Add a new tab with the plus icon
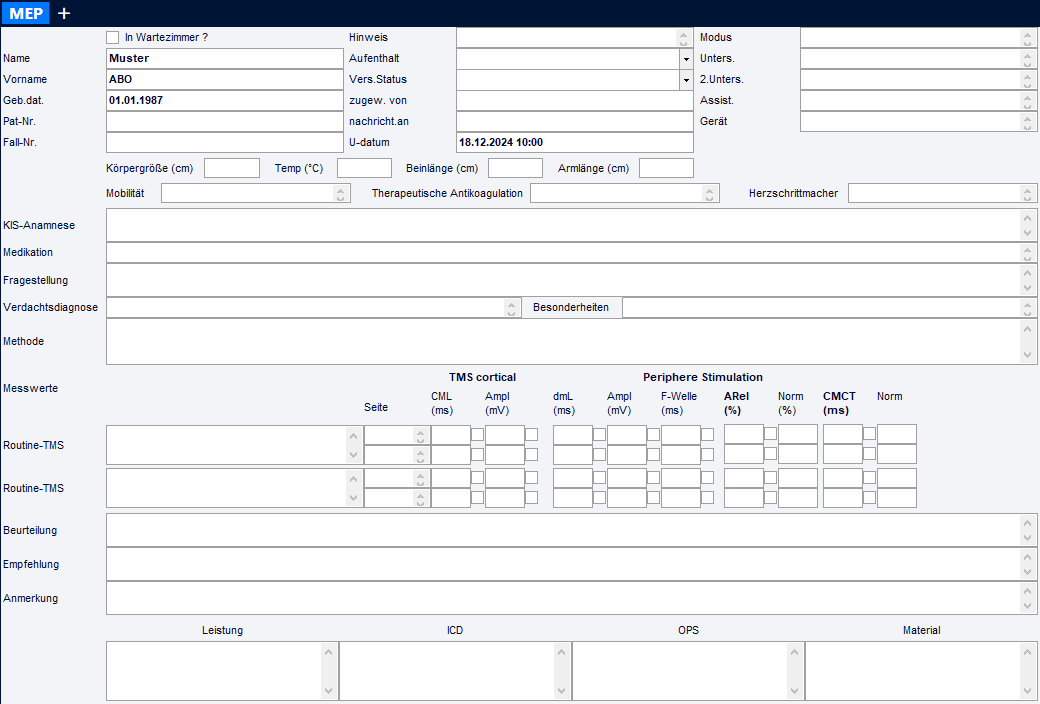The image size is (1040, 704). (x=64, y=13)
